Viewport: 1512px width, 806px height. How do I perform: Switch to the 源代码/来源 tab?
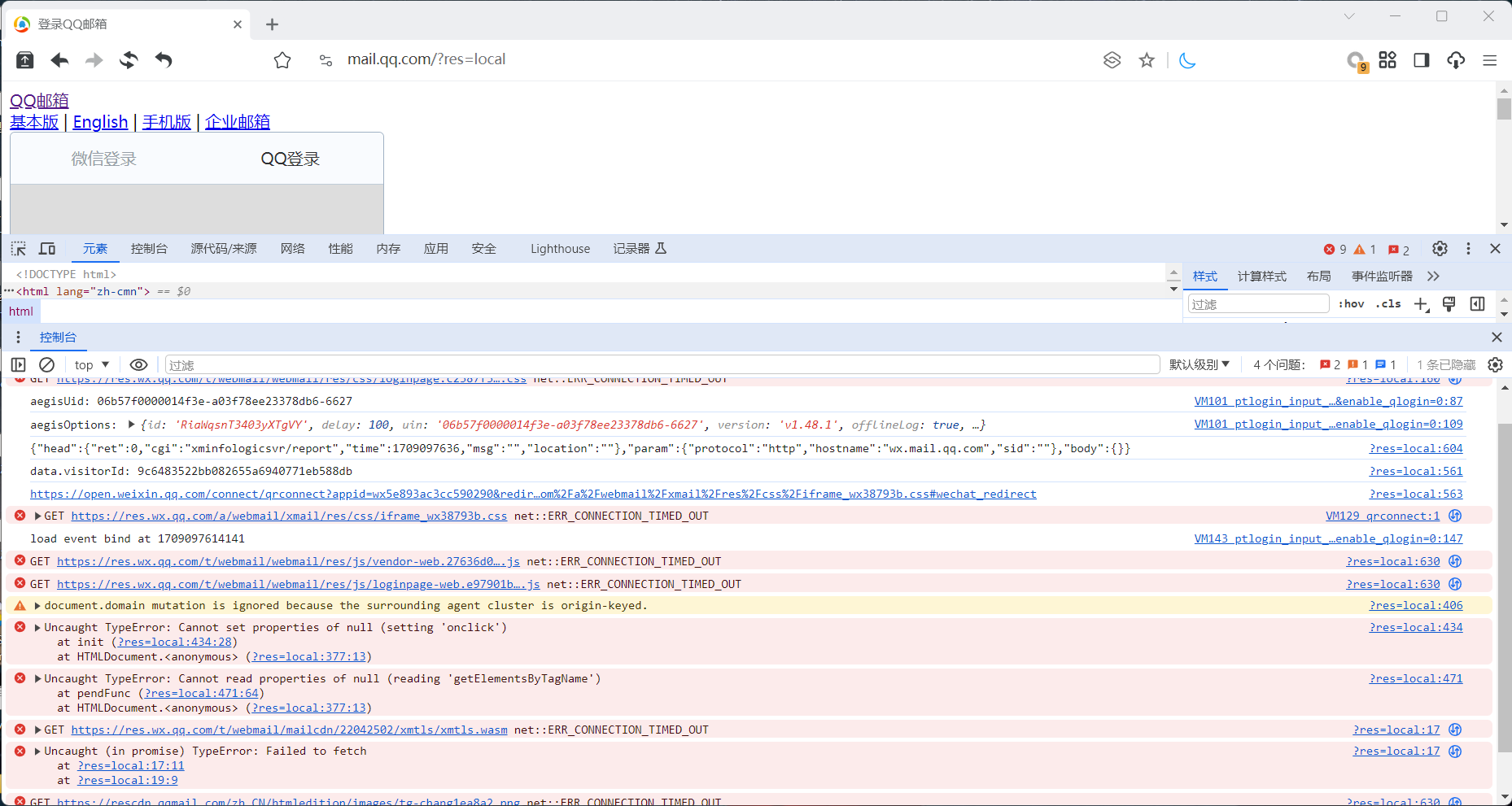pos(224,249)
